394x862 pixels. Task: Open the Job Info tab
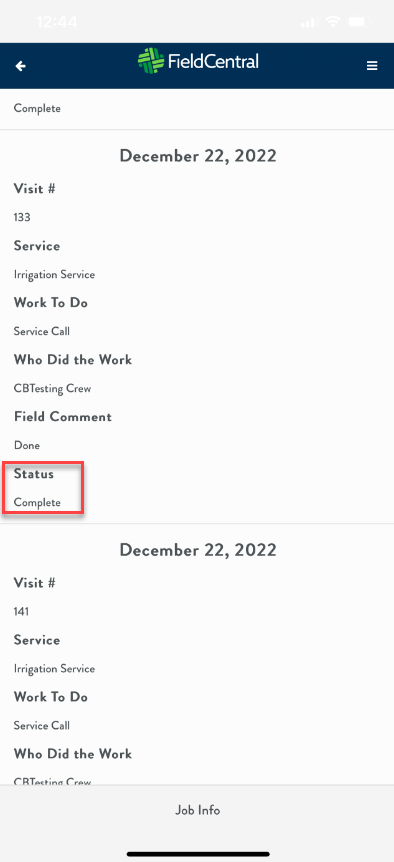pyautogui.click(x=197, y=810)
